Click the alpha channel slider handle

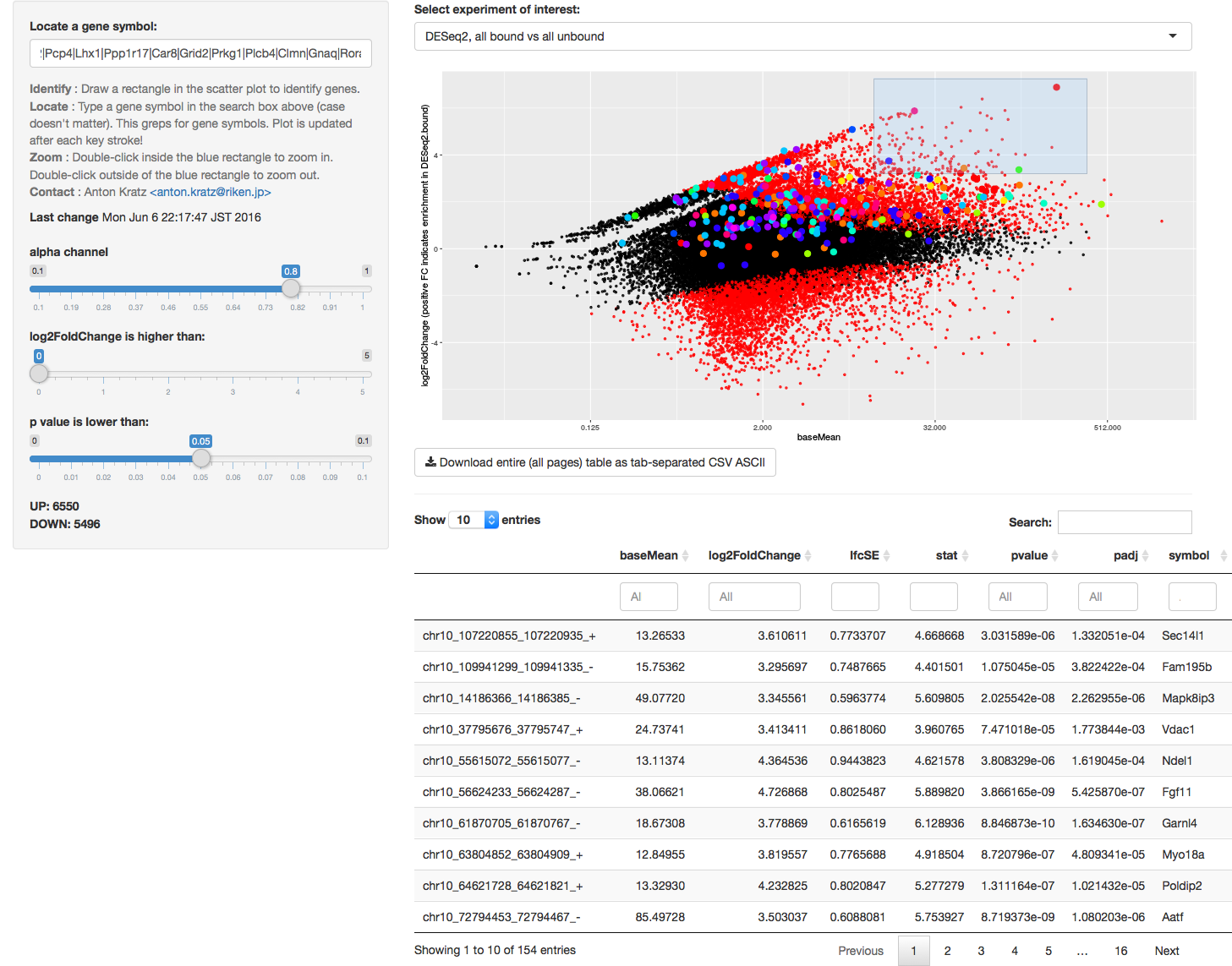pos(291,288)
